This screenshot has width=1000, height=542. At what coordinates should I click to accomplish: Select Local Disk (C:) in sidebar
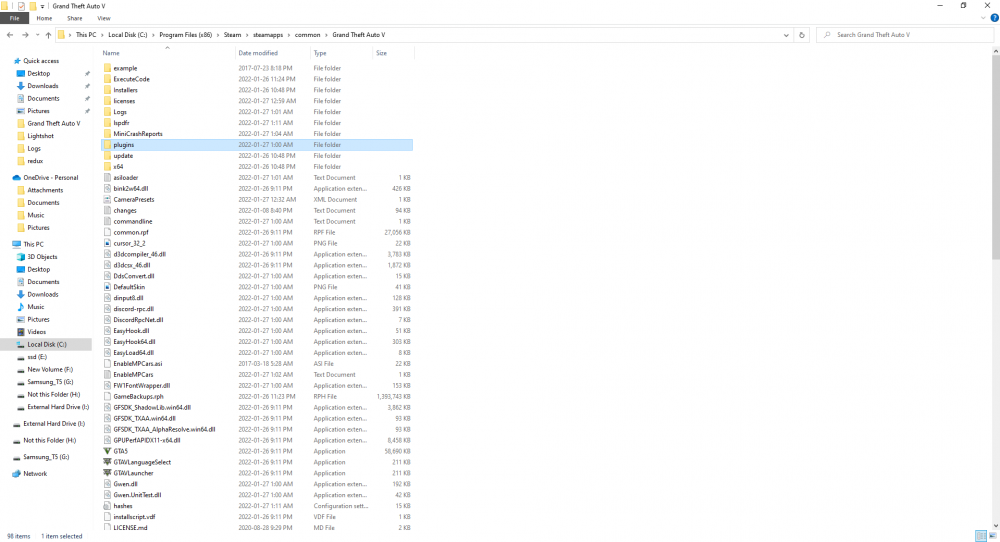click(47, 344)
